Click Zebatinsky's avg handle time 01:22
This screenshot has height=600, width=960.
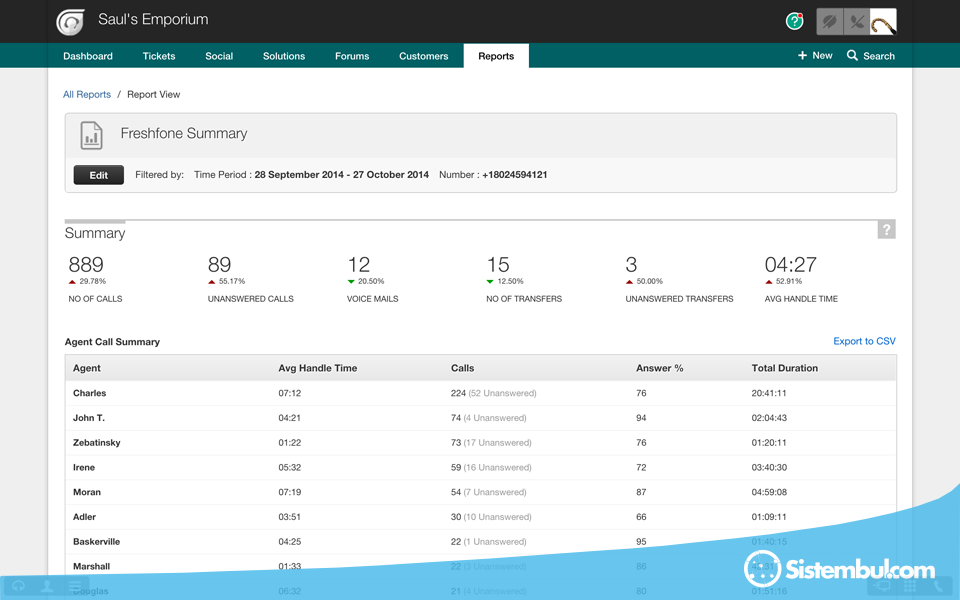[x=290, y=443]
